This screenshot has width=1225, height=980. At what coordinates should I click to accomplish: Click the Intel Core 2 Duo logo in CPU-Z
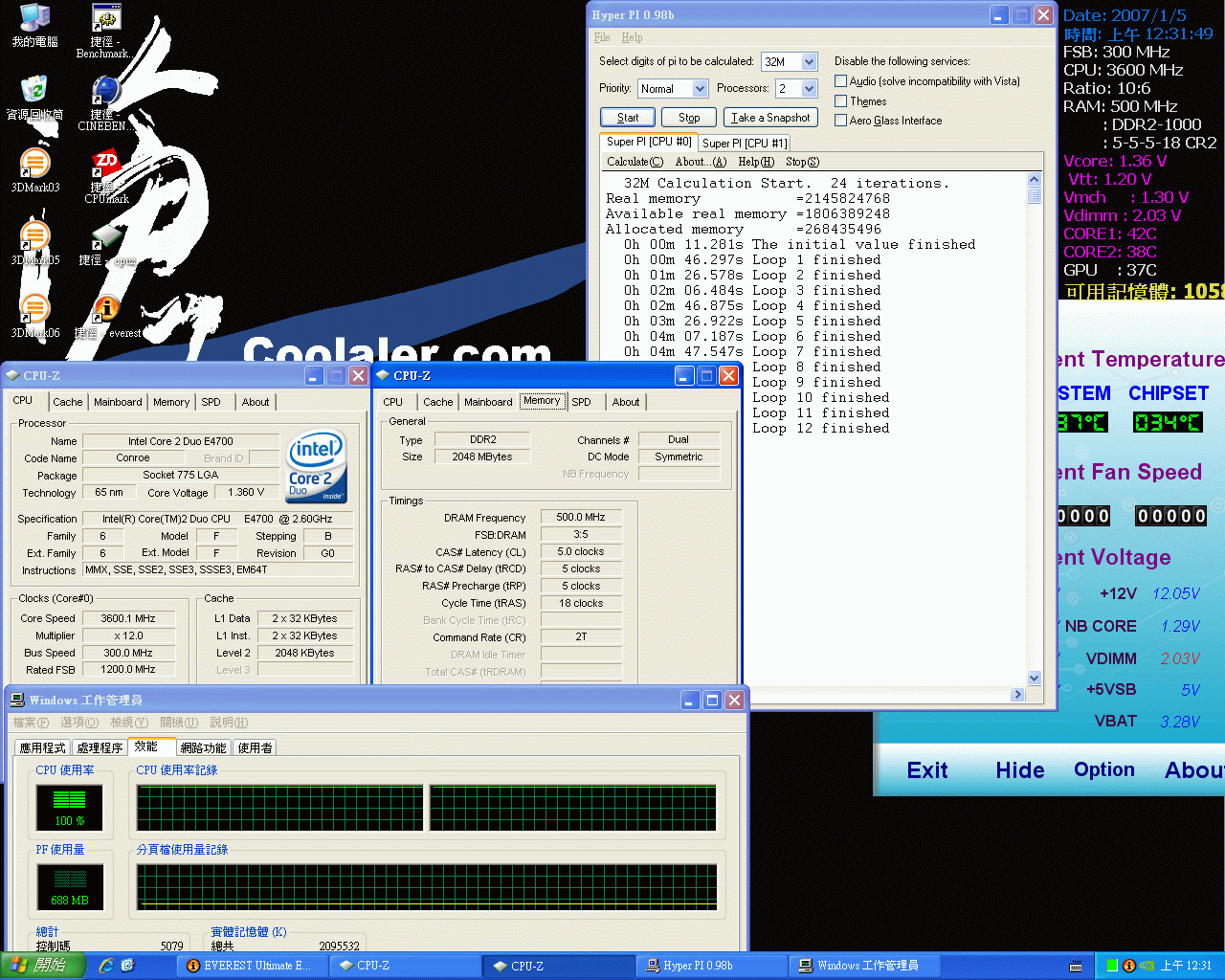tap(317, 466)
